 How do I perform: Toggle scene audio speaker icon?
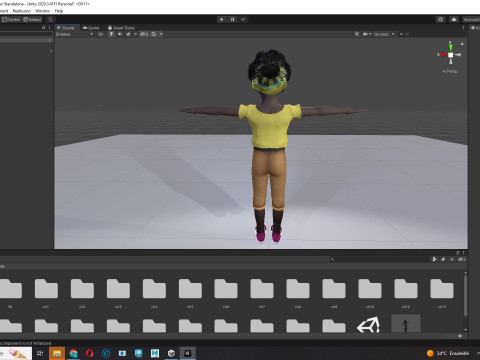(x=120, y=34)
